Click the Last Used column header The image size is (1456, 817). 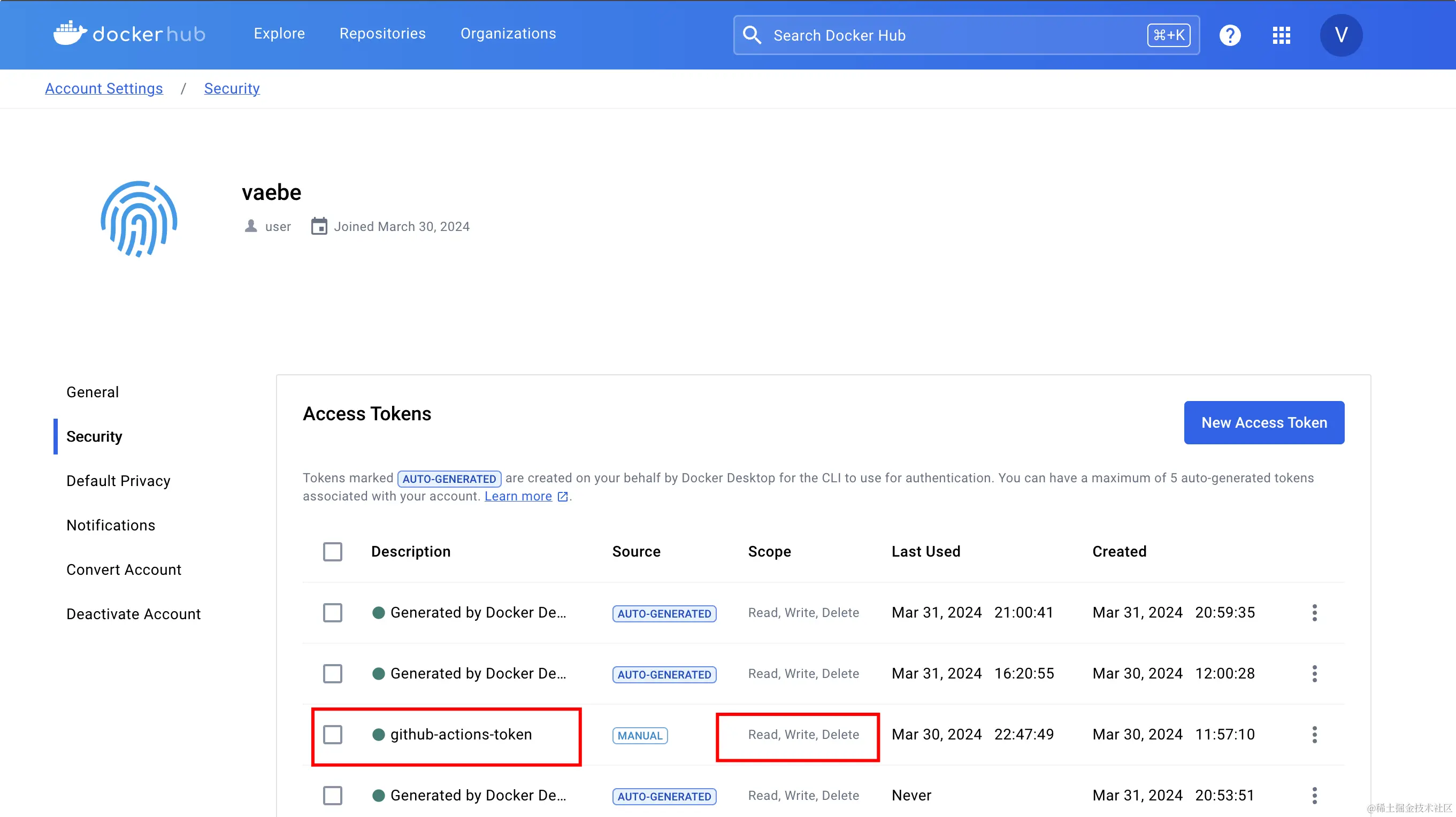point(926,551)
